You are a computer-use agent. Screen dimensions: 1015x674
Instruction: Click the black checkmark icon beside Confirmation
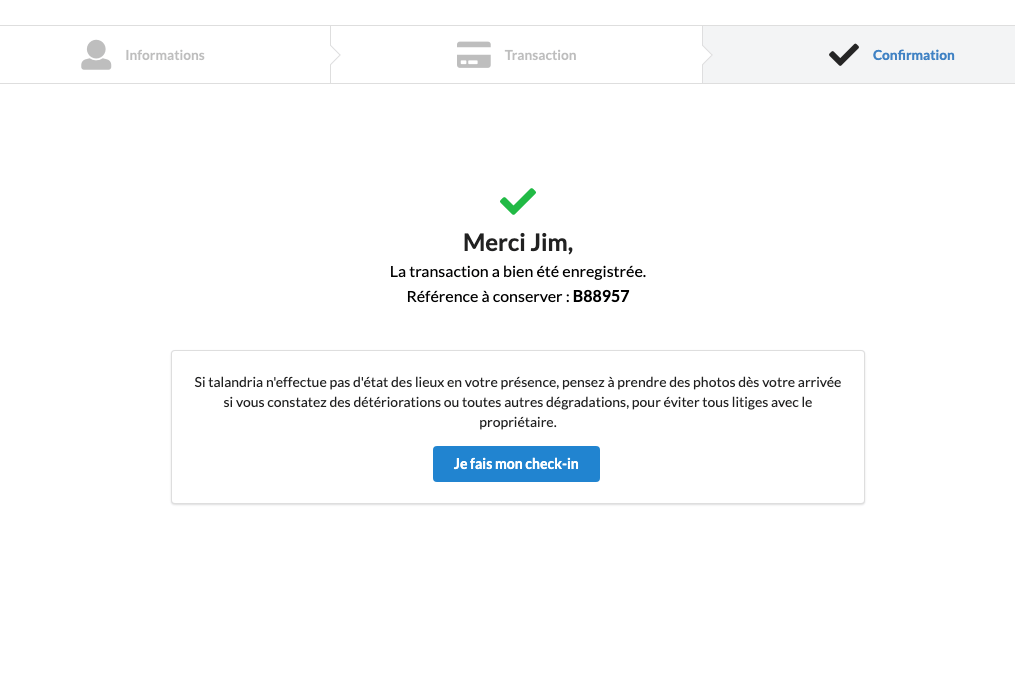(843, 55)
